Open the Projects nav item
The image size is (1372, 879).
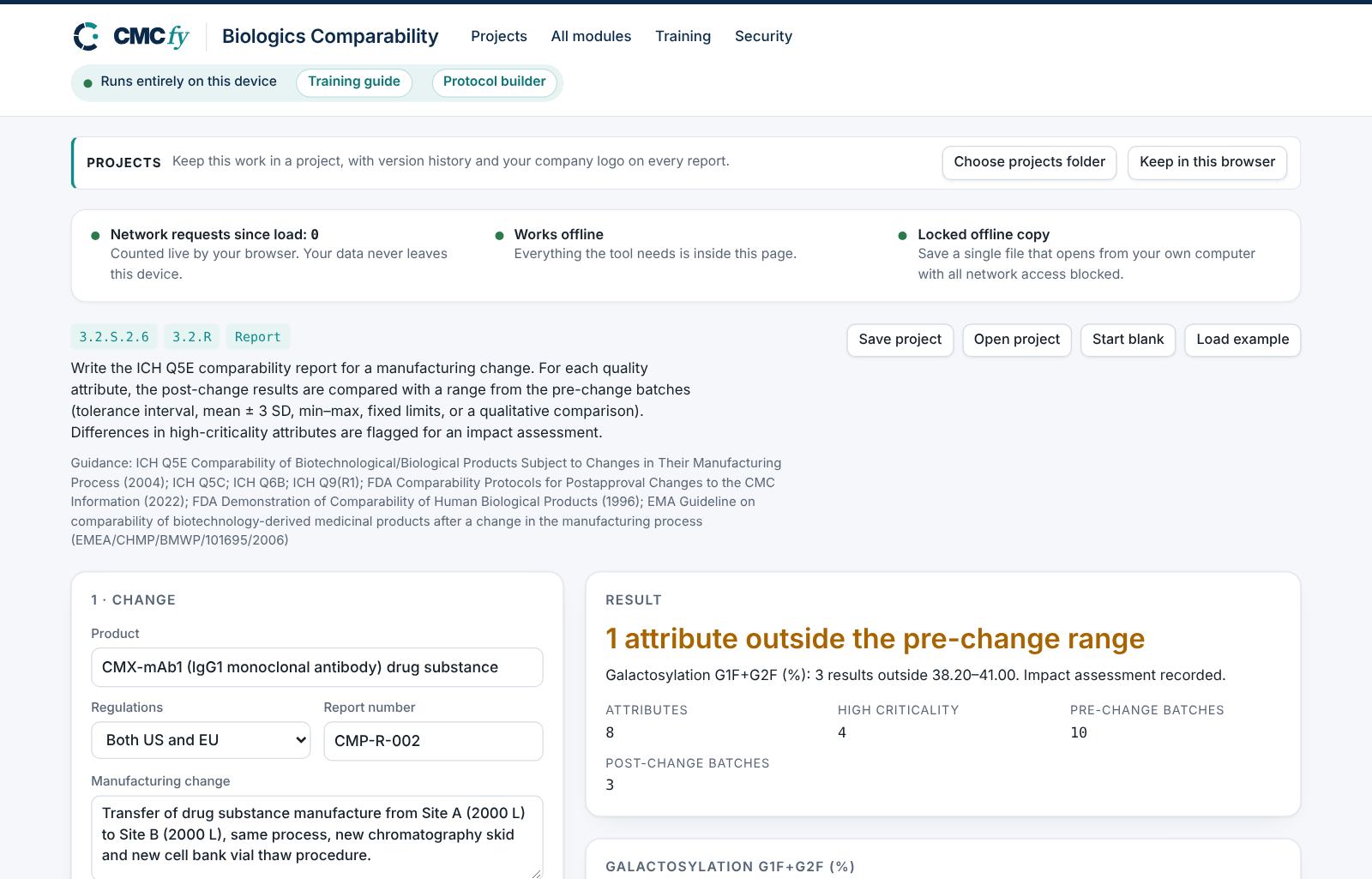499,36
